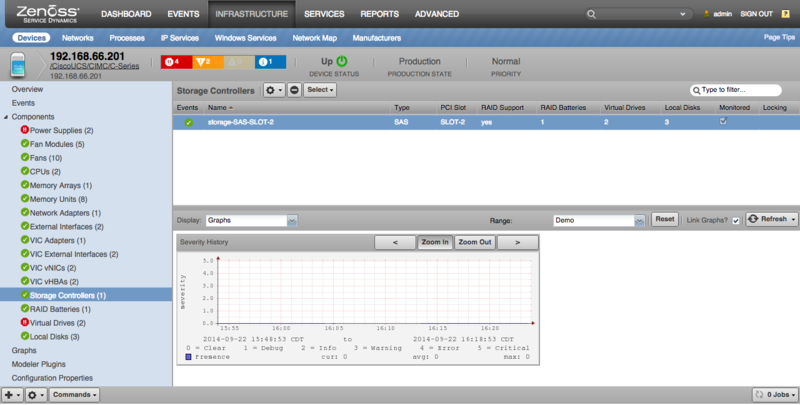Click the top global search field
Viewport: 800px width, 405px height.
pos(638,14)
